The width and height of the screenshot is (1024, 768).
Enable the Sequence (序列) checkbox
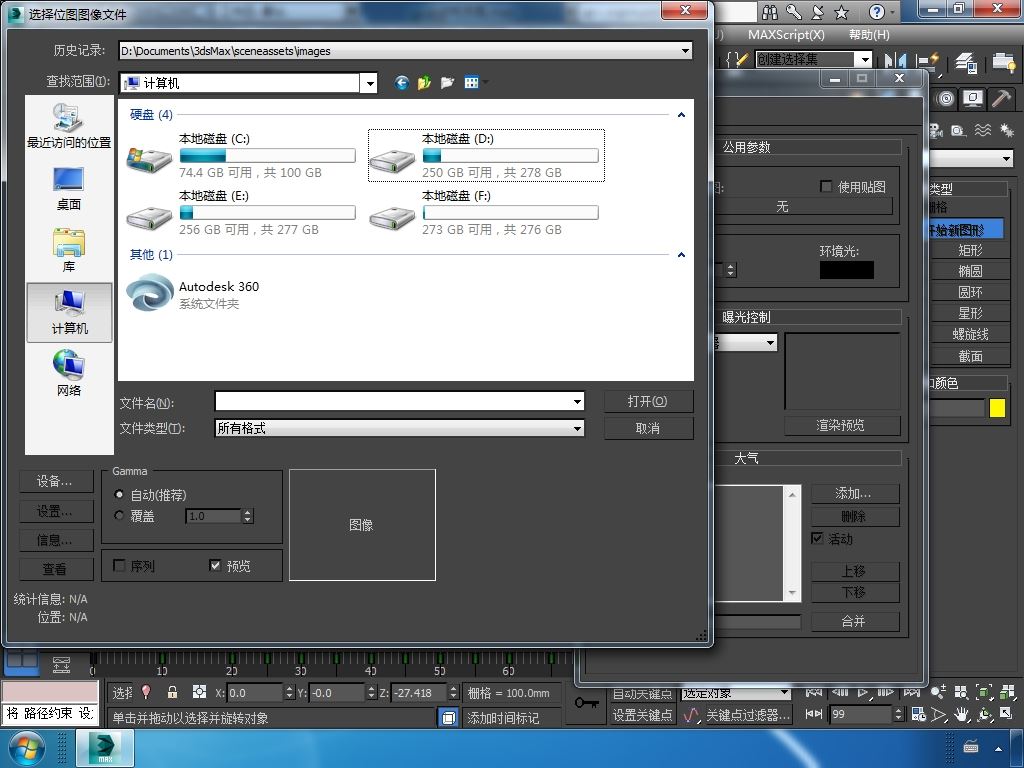[119, 566]
